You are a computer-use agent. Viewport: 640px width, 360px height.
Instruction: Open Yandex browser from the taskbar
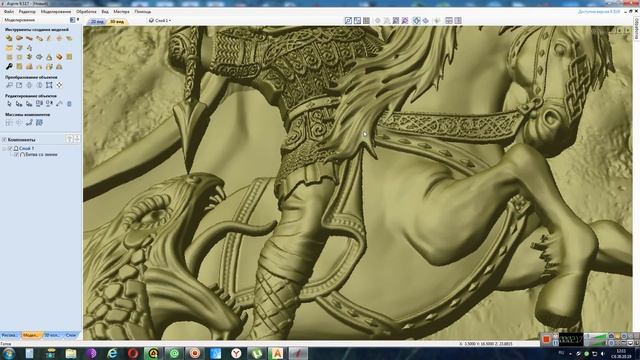click(x=236, y=353)
